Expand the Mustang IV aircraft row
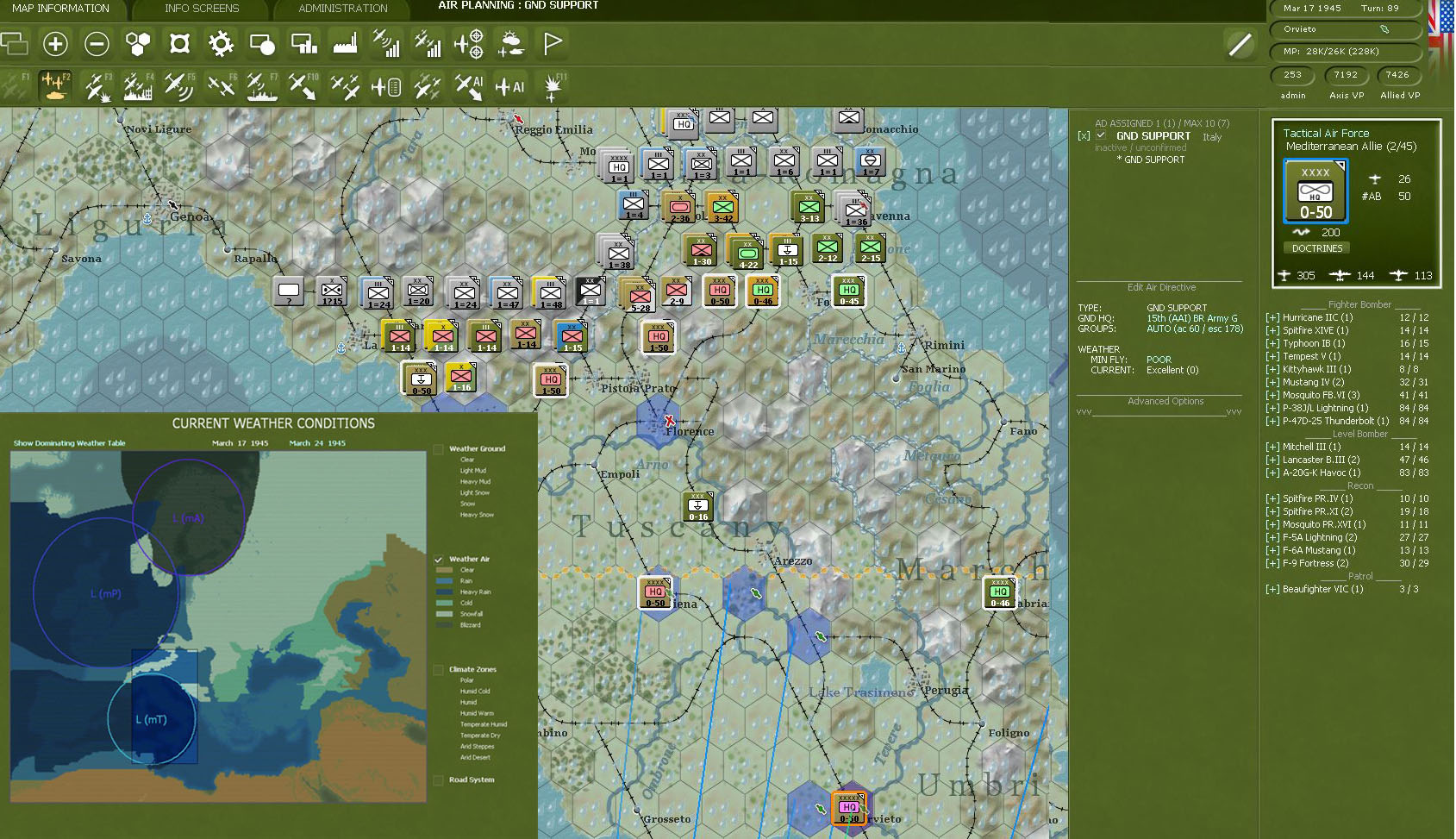 pos(1272,383)
